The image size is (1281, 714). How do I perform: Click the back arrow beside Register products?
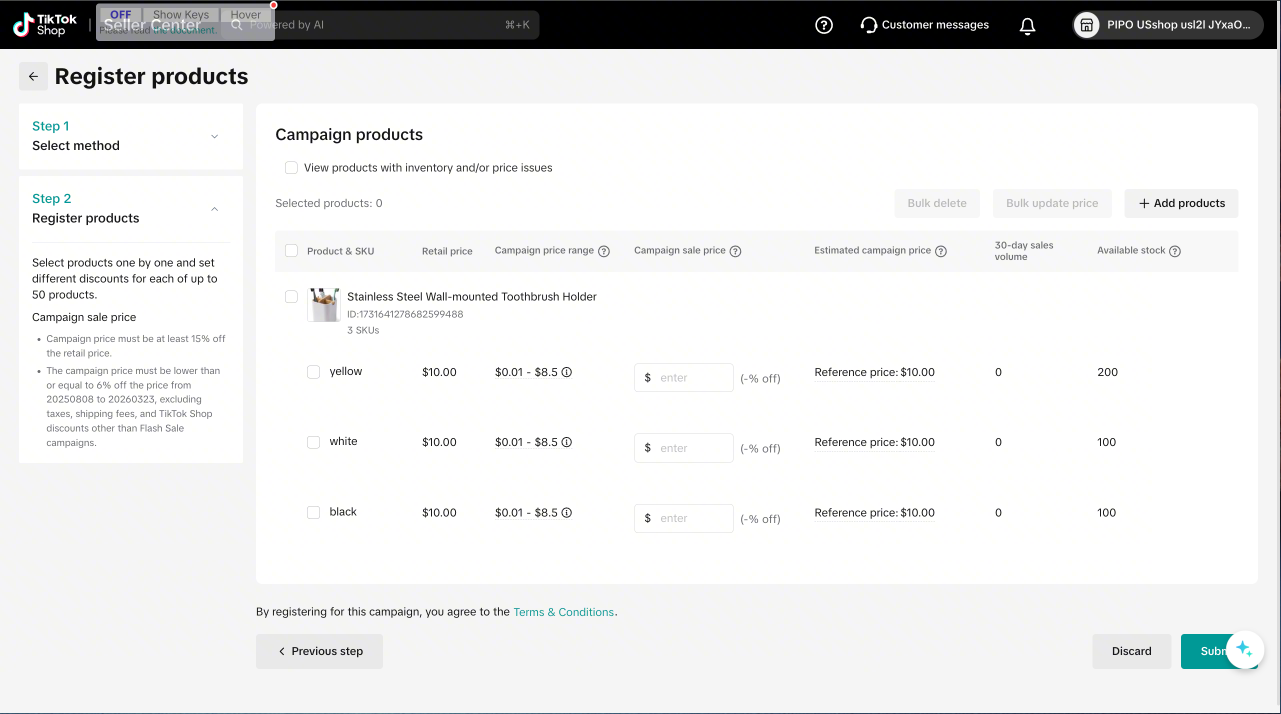pos(33,76)
